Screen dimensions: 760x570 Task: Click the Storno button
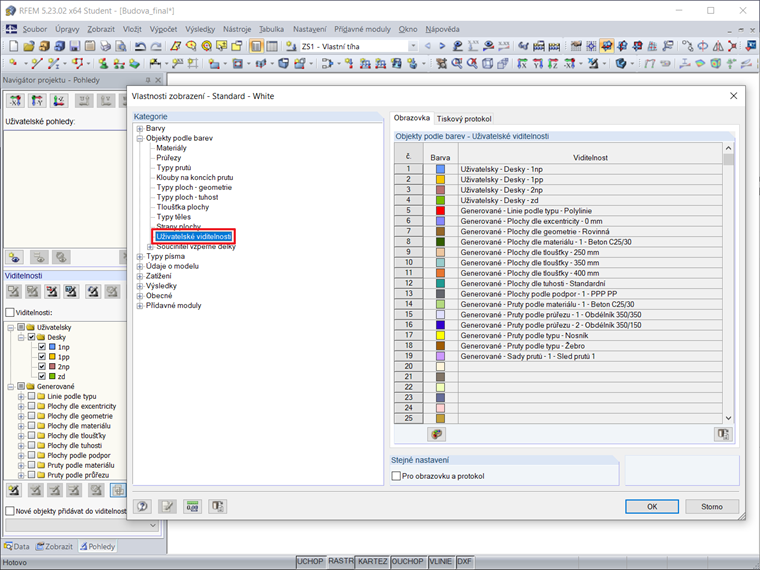(x=712, y=507)
